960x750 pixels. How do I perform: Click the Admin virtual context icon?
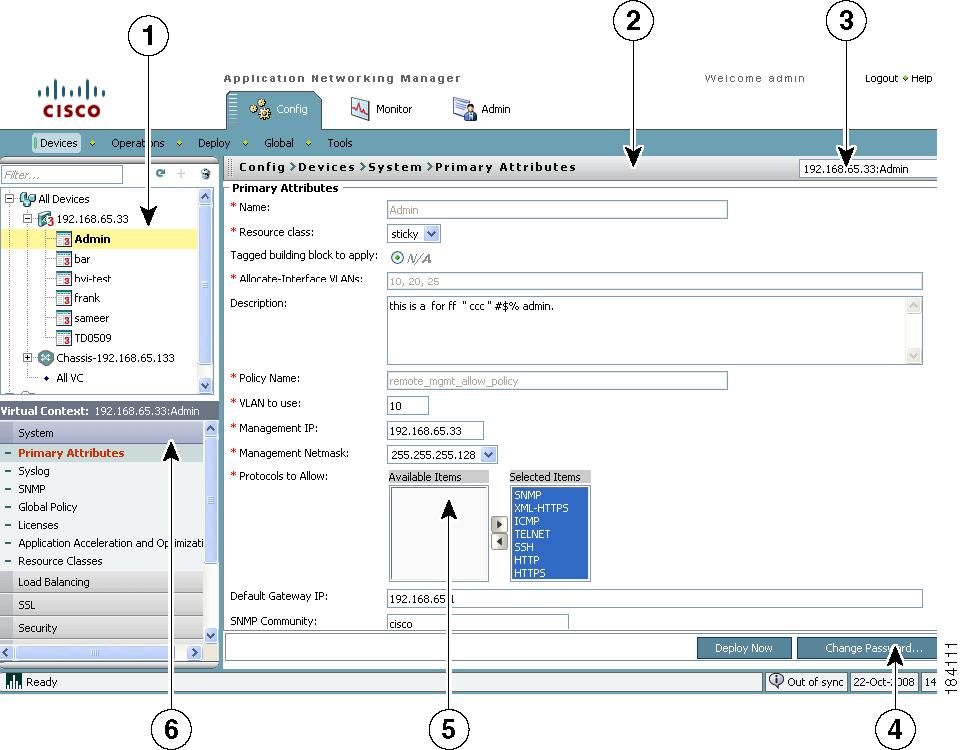tap(64, 239)
